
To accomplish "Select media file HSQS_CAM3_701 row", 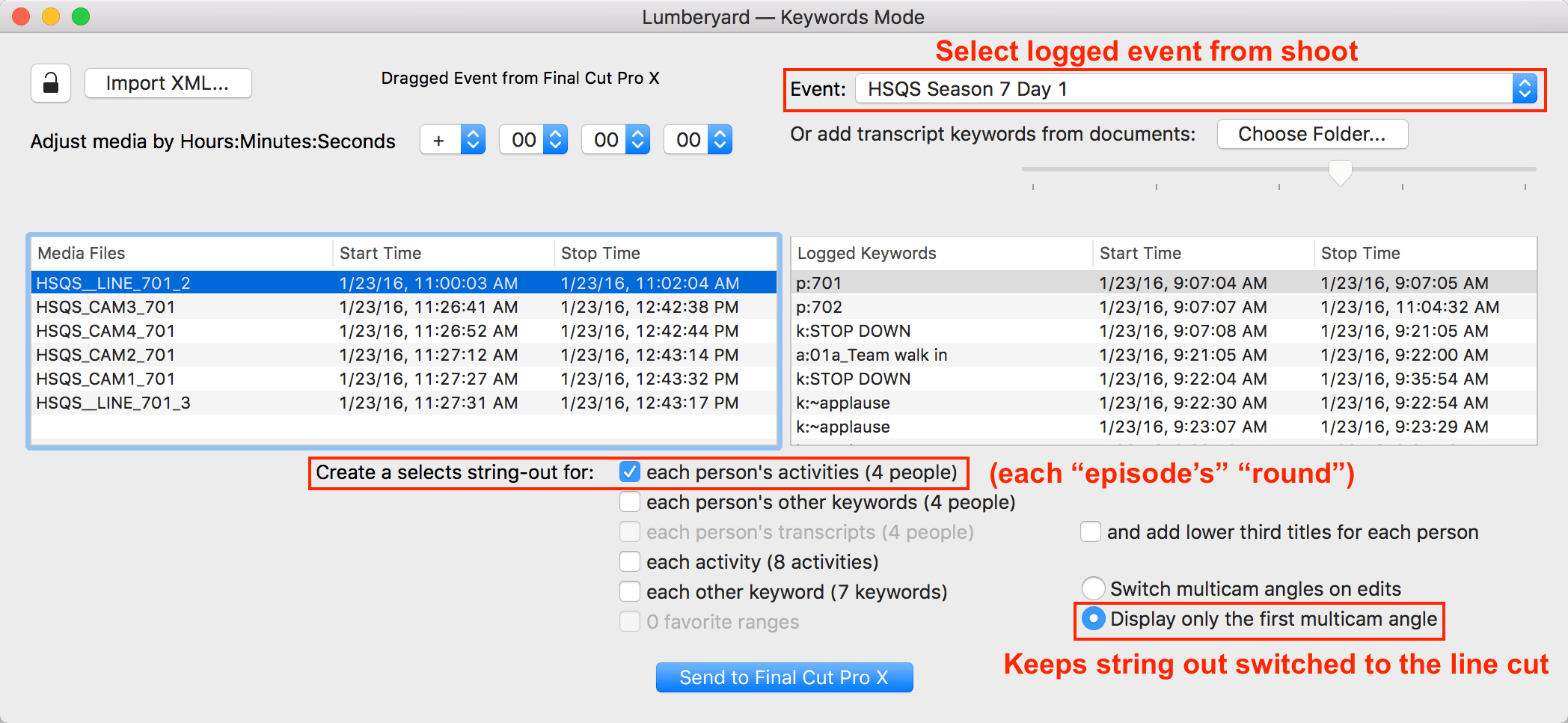I will (x=404, y=307).
